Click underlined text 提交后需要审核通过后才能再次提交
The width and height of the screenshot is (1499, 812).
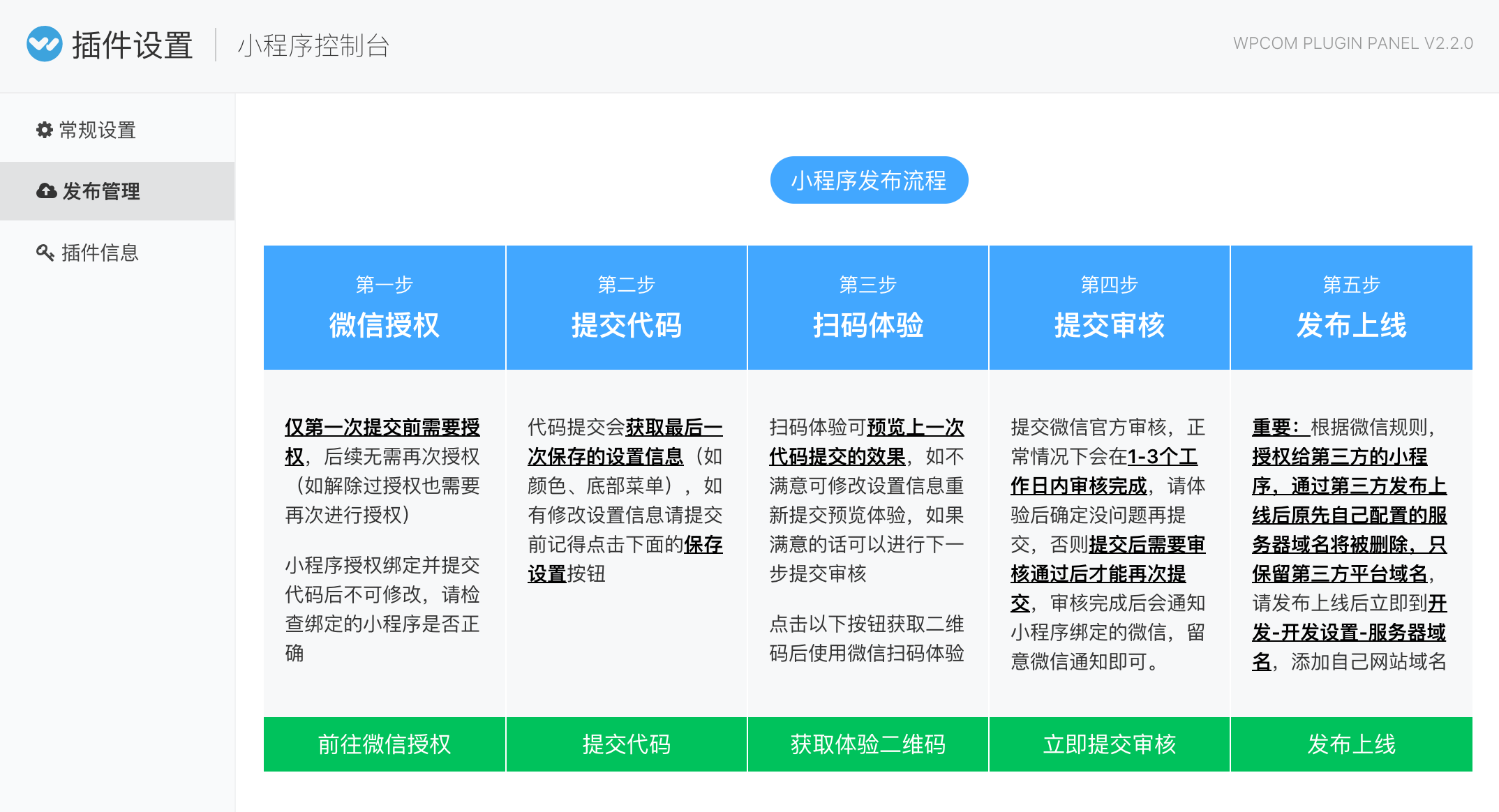click(x=1108, y=573)
